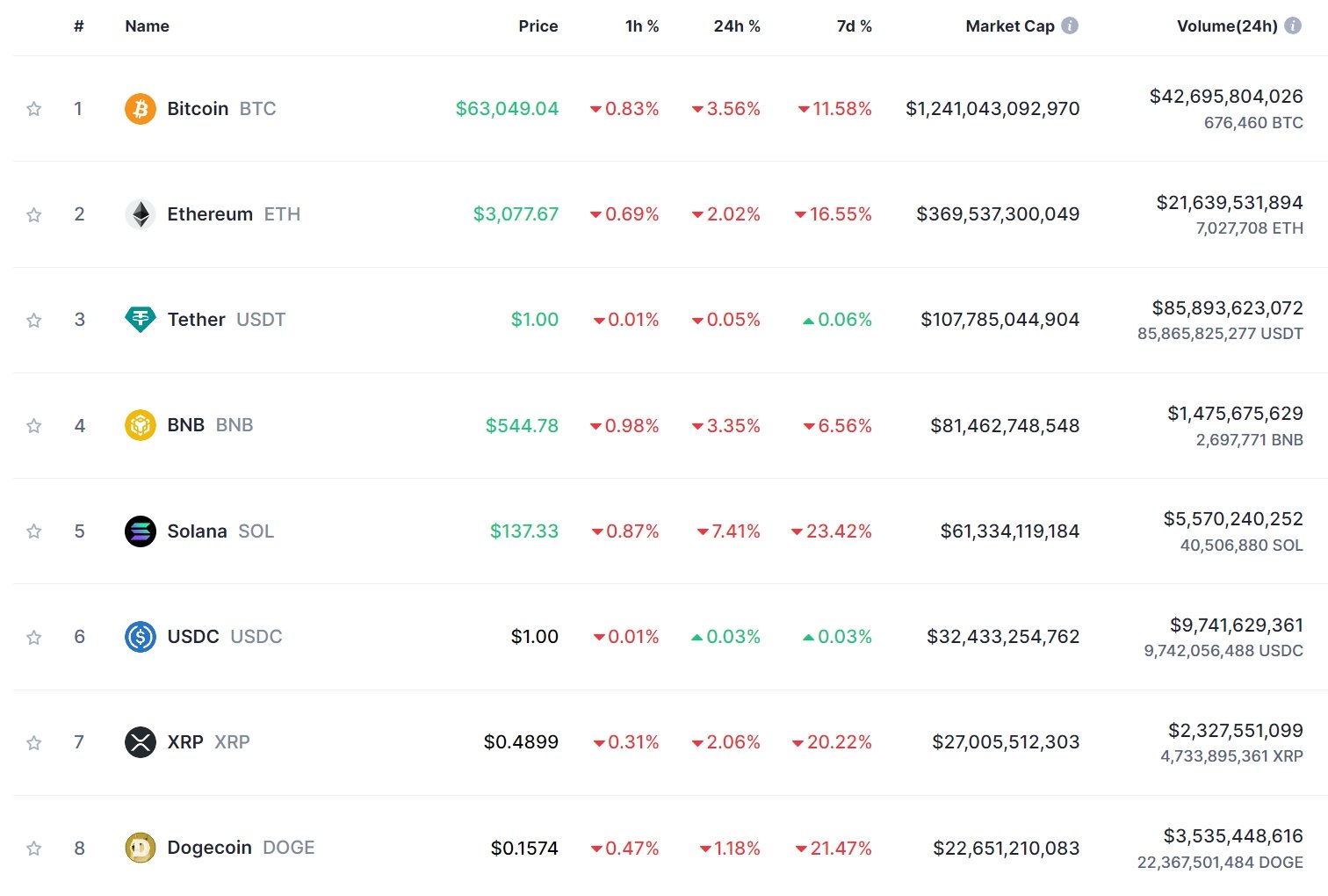
Task: Sort the table by Price column
Action: [x=538, y=26]
